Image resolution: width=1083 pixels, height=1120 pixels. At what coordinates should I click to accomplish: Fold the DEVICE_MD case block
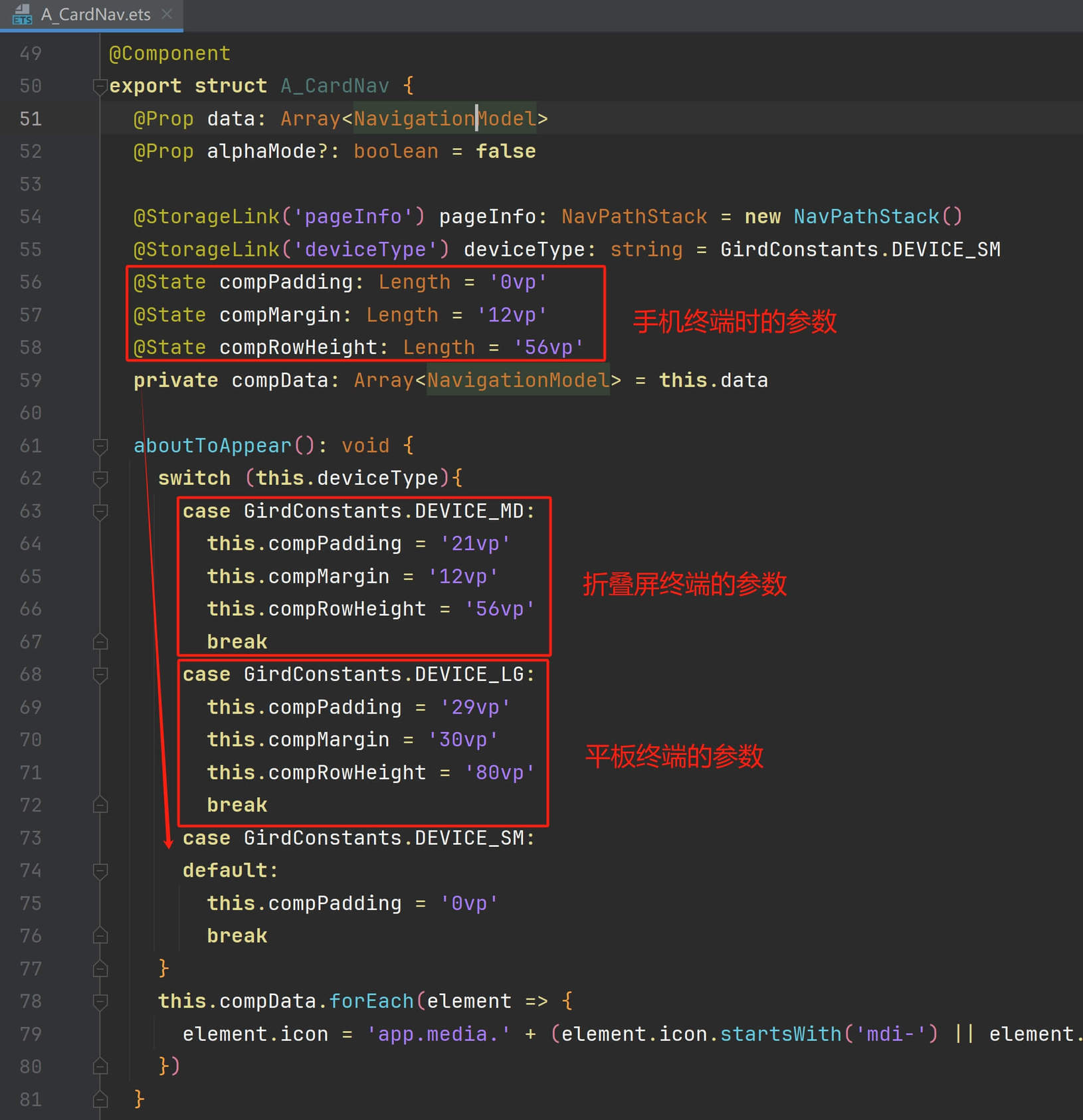(100, 512)
